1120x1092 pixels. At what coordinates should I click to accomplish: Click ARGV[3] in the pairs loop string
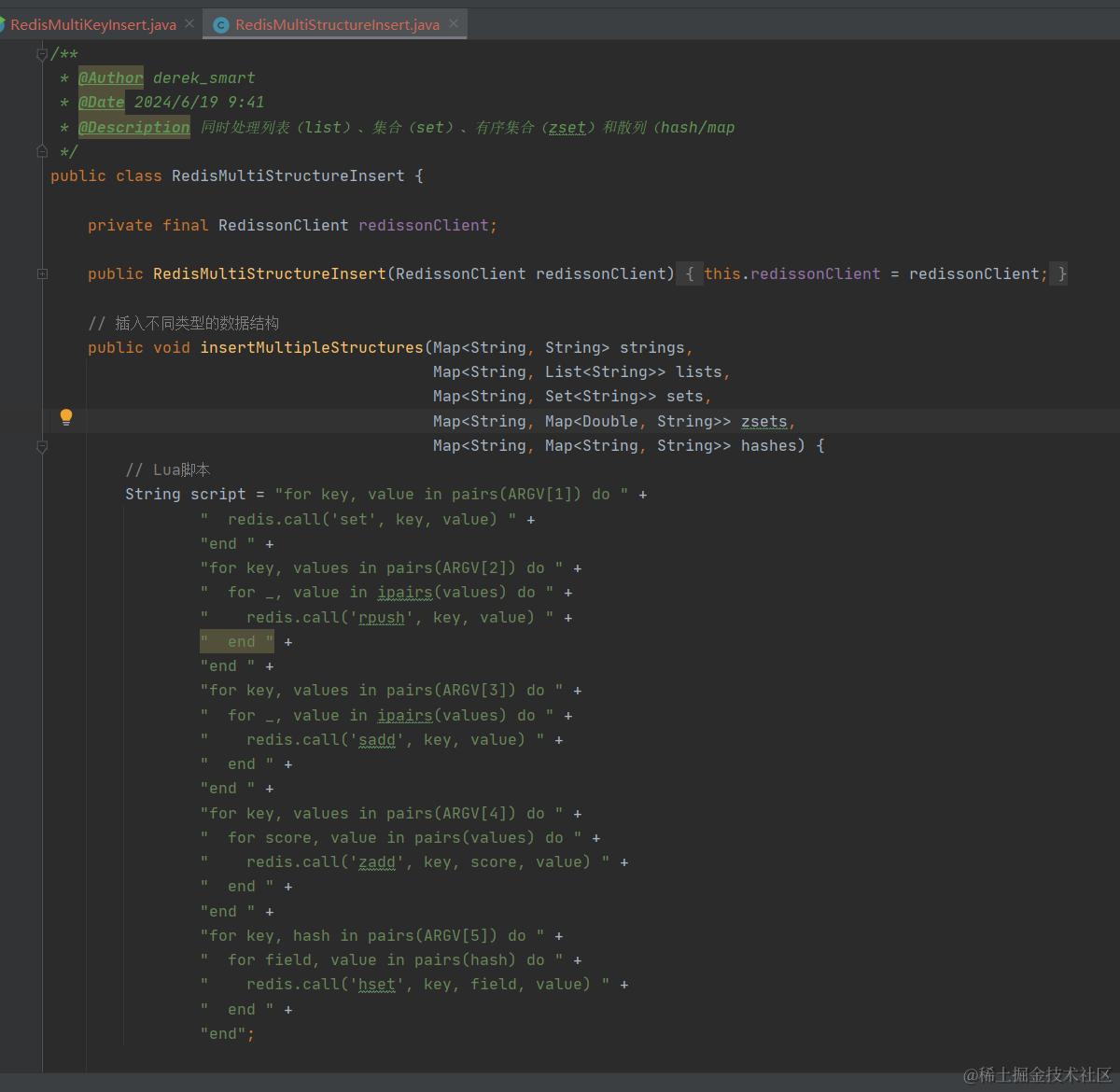pyautogui.click(x=475, y=690)
